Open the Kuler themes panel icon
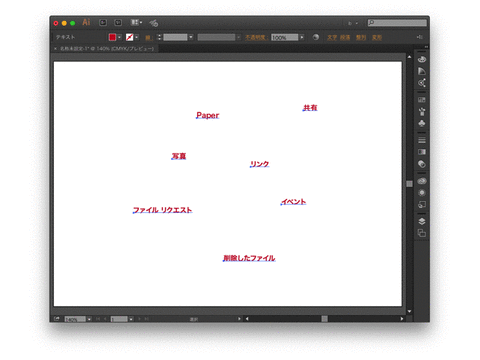The image size is (480, 360). tap(422, 83)
